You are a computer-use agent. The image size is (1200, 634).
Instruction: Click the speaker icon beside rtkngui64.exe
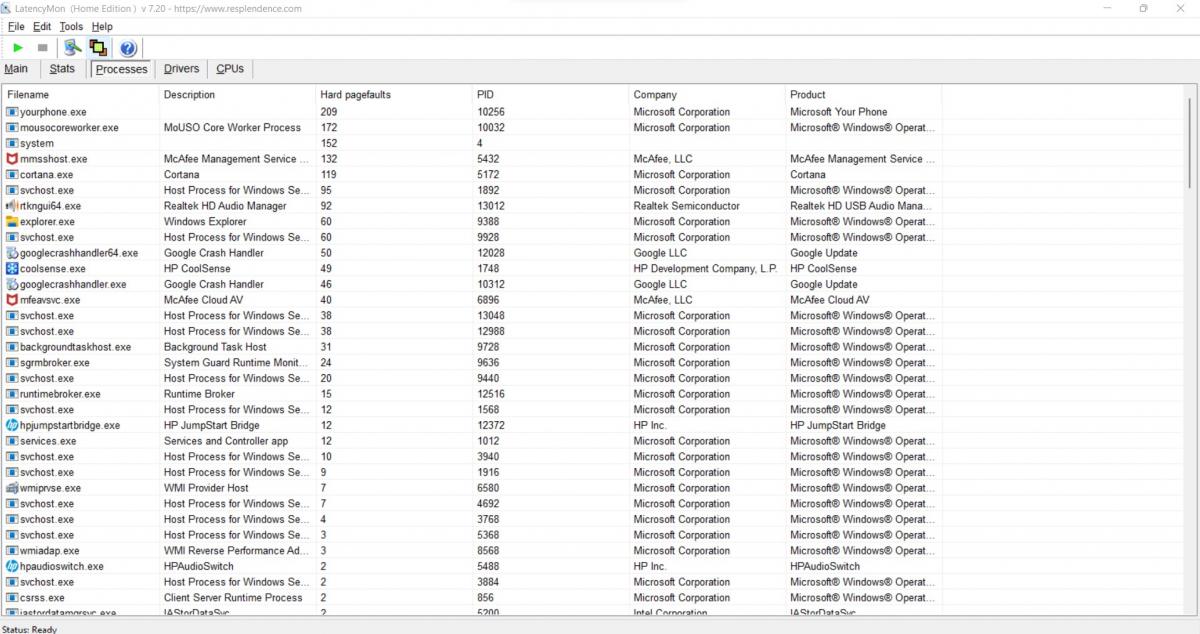click(x=12, y=206)
